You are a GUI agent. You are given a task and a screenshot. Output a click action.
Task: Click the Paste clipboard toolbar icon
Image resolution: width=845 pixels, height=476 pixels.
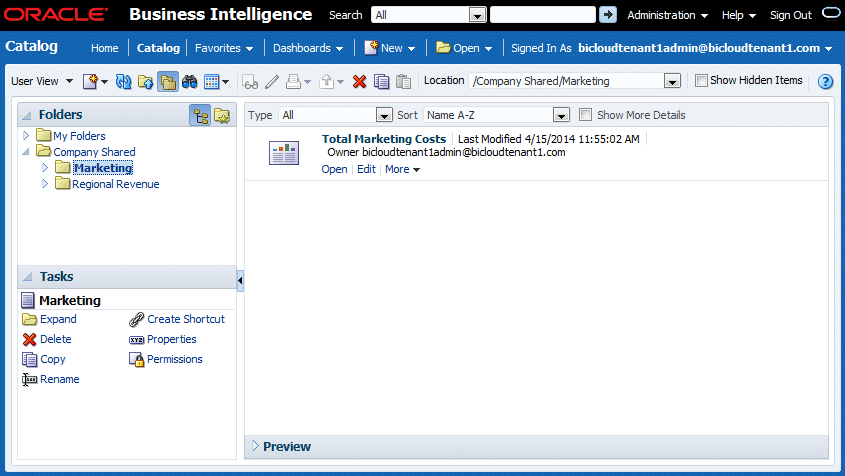pos(403,81)
